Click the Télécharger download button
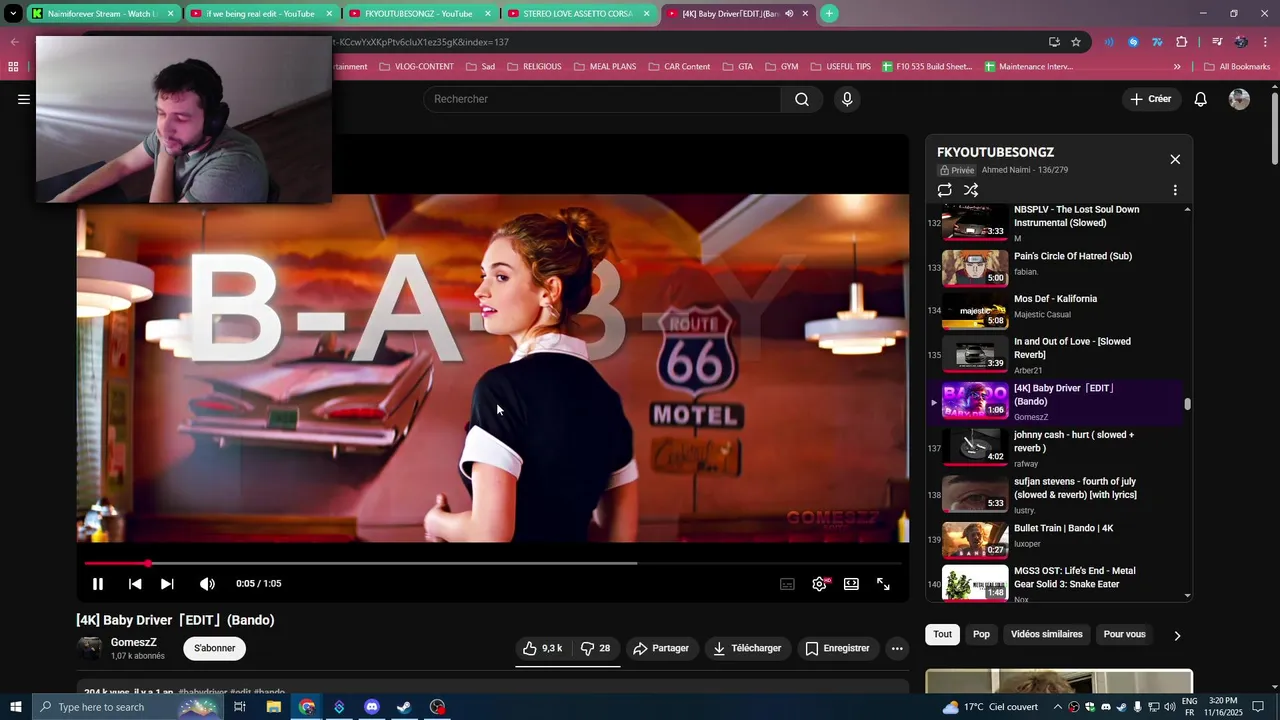Screen dimensions: 1280x720 [746, 648]
